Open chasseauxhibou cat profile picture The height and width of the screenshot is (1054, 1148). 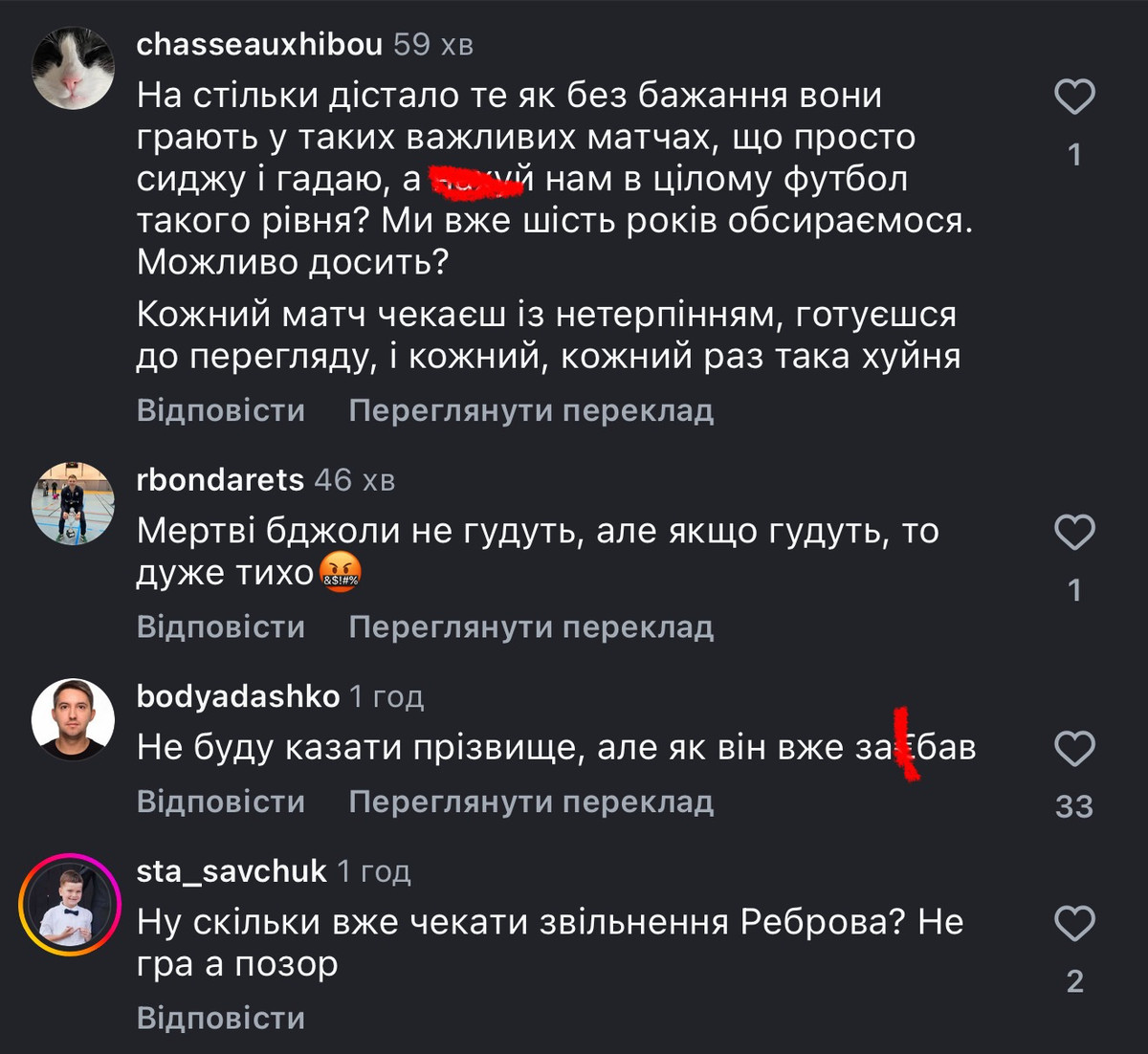(x=74, y=69)
